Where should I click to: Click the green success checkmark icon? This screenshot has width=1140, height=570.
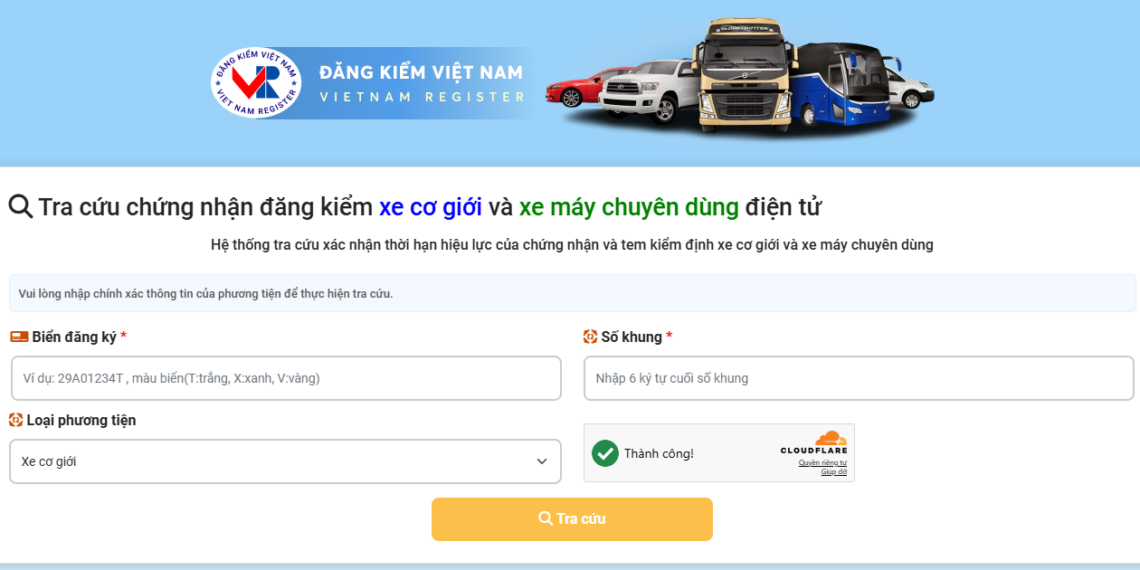(605, 453)
